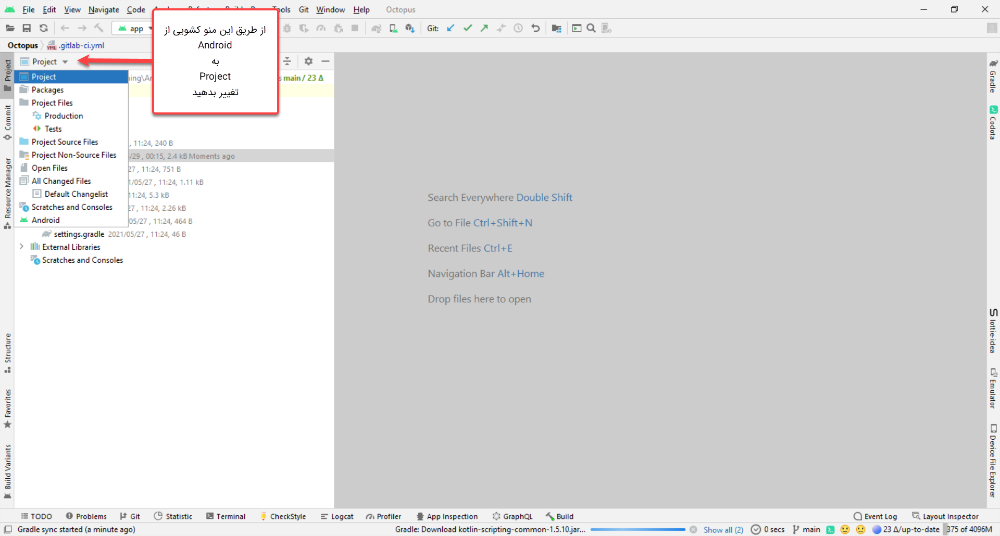Select Project in the view list
This screenshot has height=536, width=1000.
[x=71, y=77]
